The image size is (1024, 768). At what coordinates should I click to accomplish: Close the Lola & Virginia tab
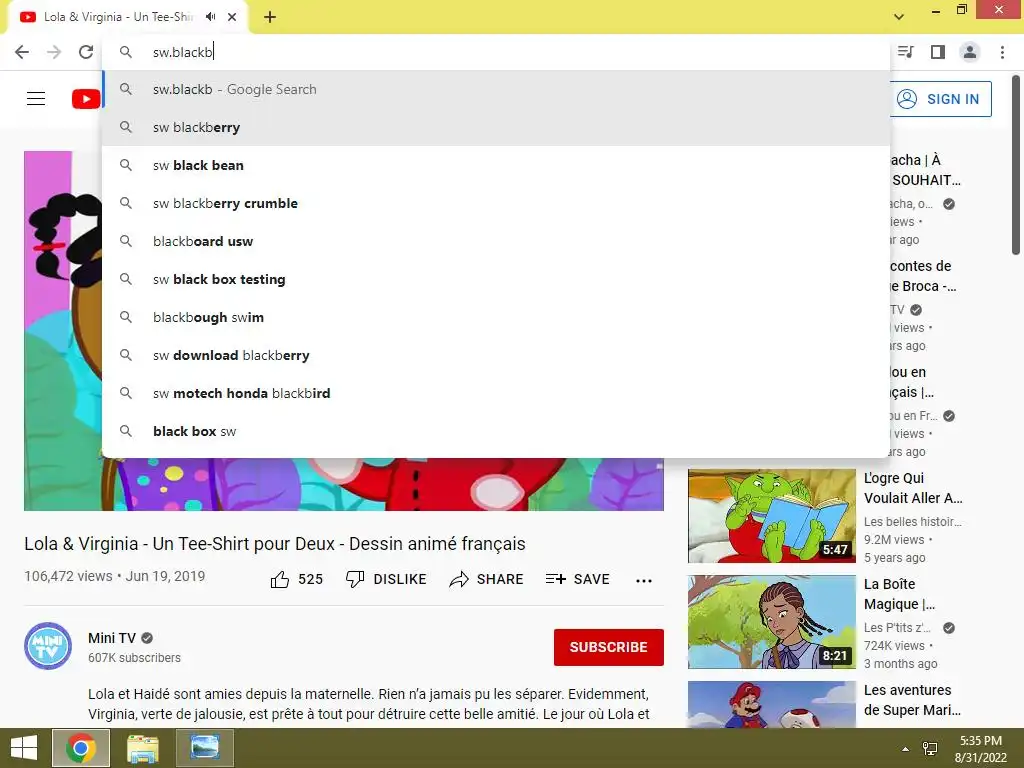click(232, 17)
